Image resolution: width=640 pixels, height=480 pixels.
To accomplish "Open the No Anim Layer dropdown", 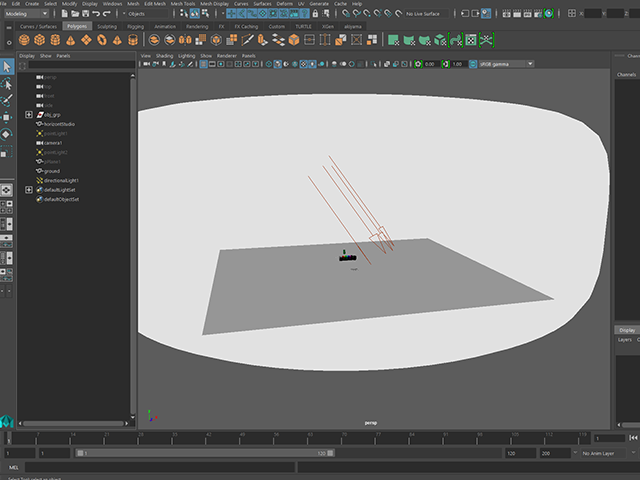I will click(608, 453).
